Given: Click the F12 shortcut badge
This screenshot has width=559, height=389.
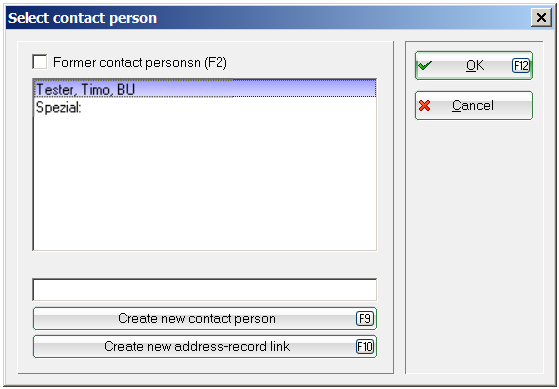Looking at the screenshot, I should click(x=521, y=66).
